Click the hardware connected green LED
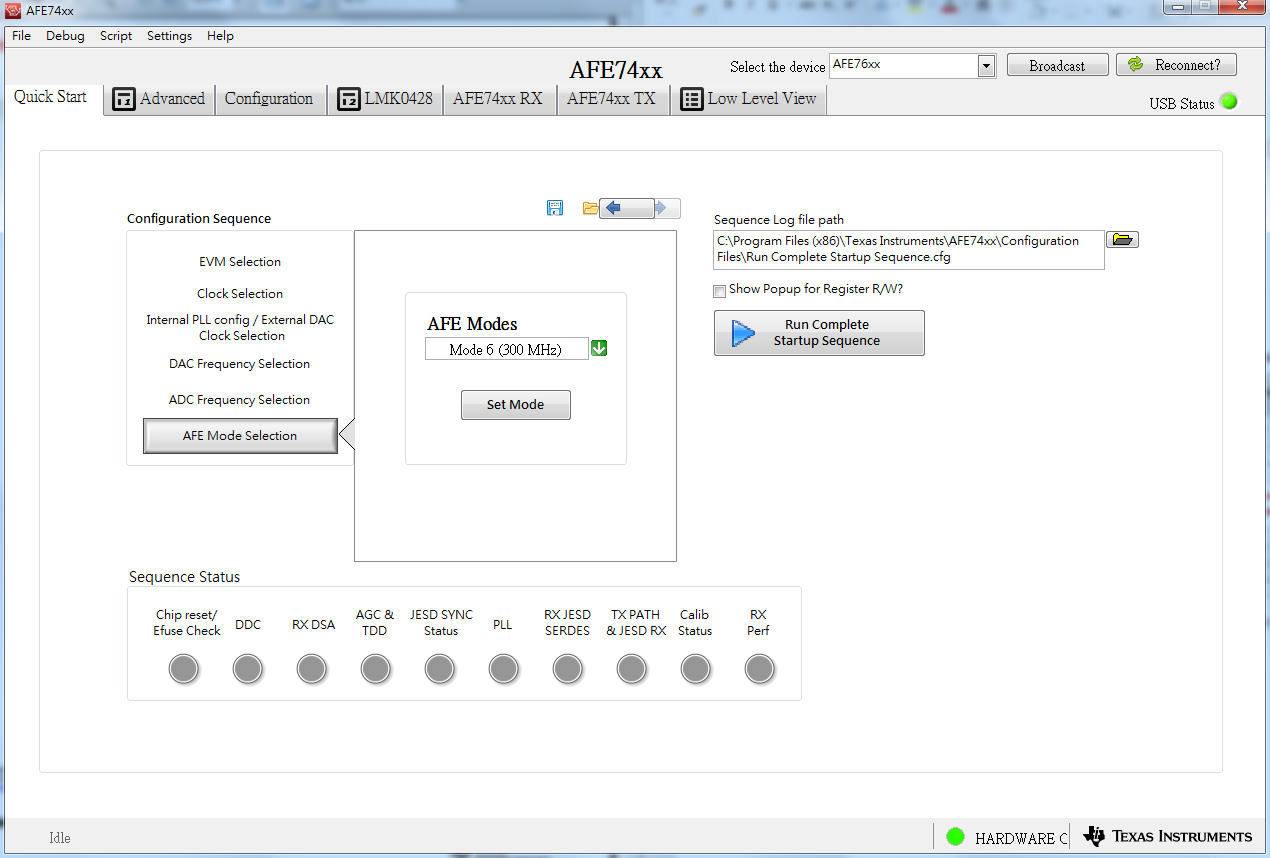 (x=955, y=836)
